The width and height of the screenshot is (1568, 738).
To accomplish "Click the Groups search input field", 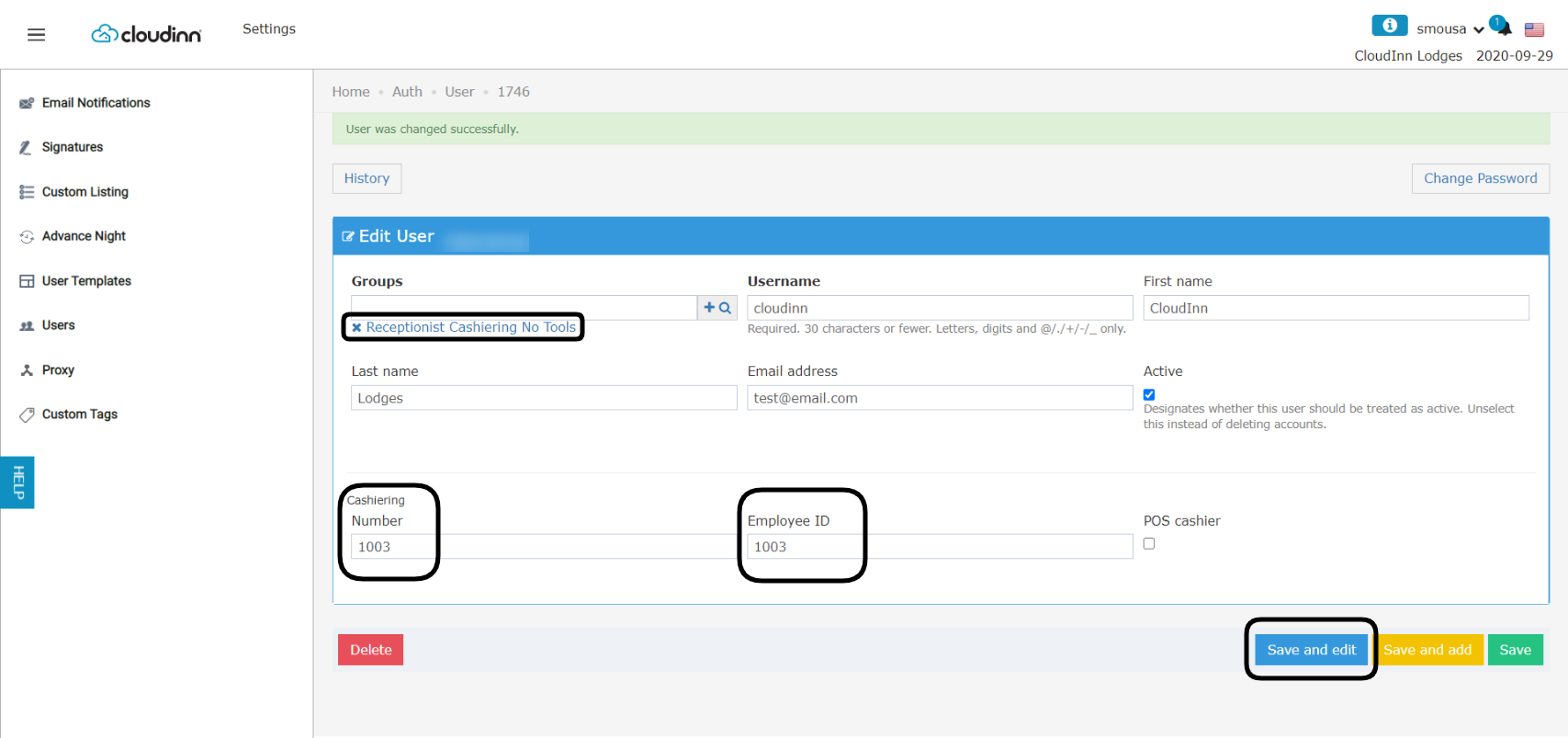I will (x=524, y=308).
